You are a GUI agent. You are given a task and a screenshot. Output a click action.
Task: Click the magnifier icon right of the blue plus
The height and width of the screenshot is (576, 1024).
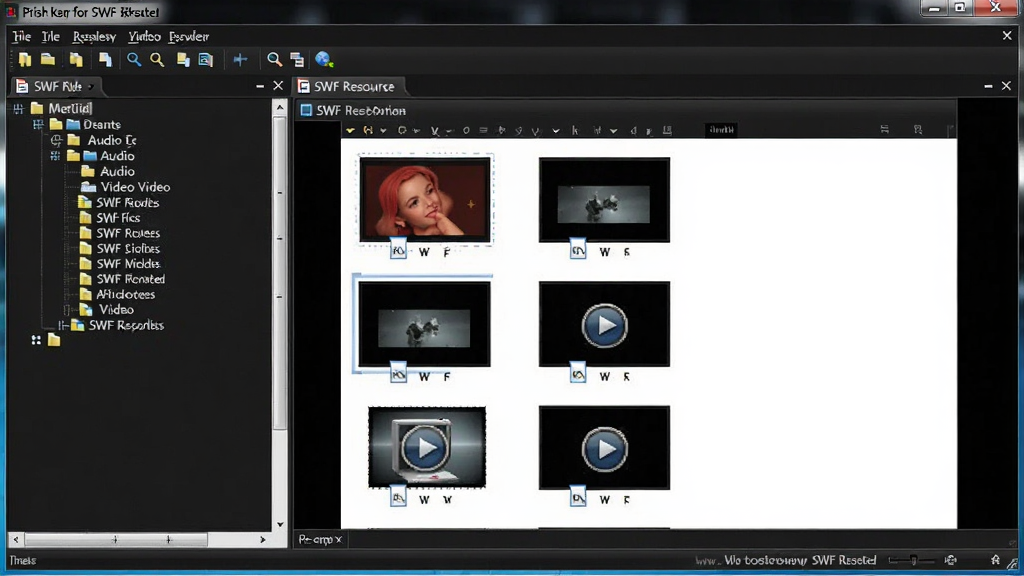(x=274, y=59)
